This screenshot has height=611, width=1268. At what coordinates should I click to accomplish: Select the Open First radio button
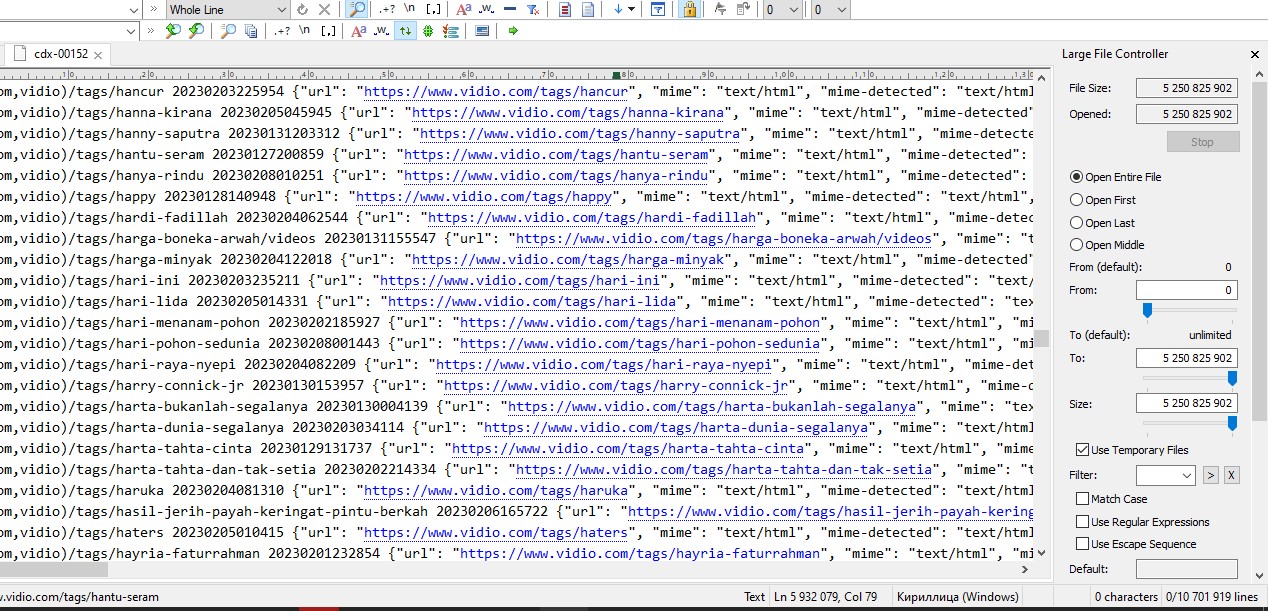click(x=1102, y=200)
